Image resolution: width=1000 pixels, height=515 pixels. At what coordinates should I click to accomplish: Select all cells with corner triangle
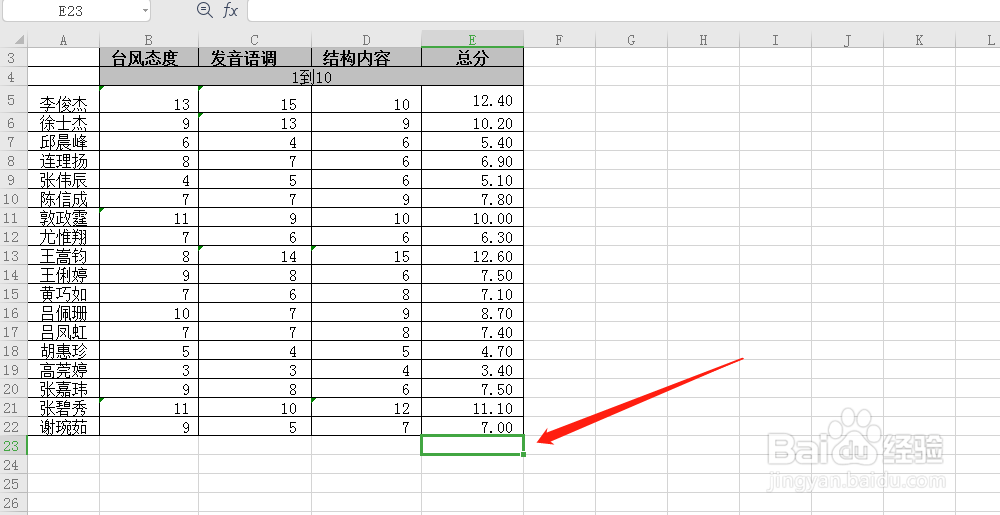coord(19,40)
